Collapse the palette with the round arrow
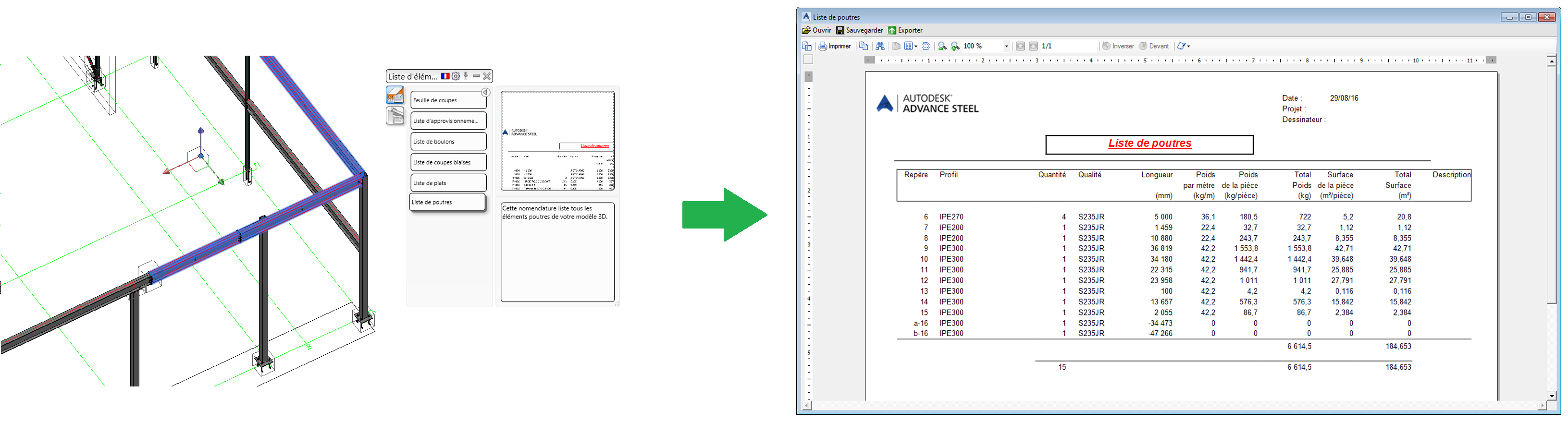1568x446 pixels. (486, 93)
